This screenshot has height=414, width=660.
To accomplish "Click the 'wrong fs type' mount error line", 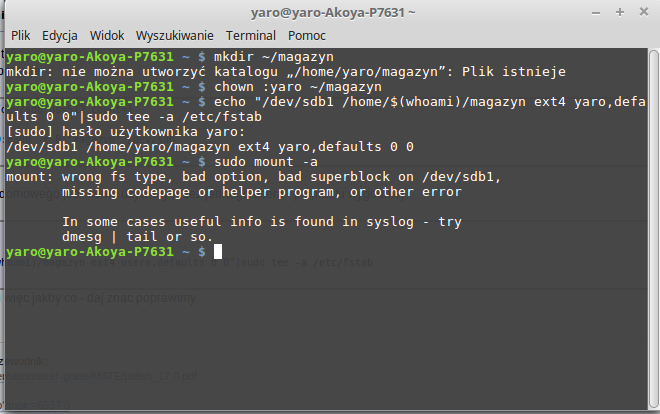I will [x=253, y=177].
